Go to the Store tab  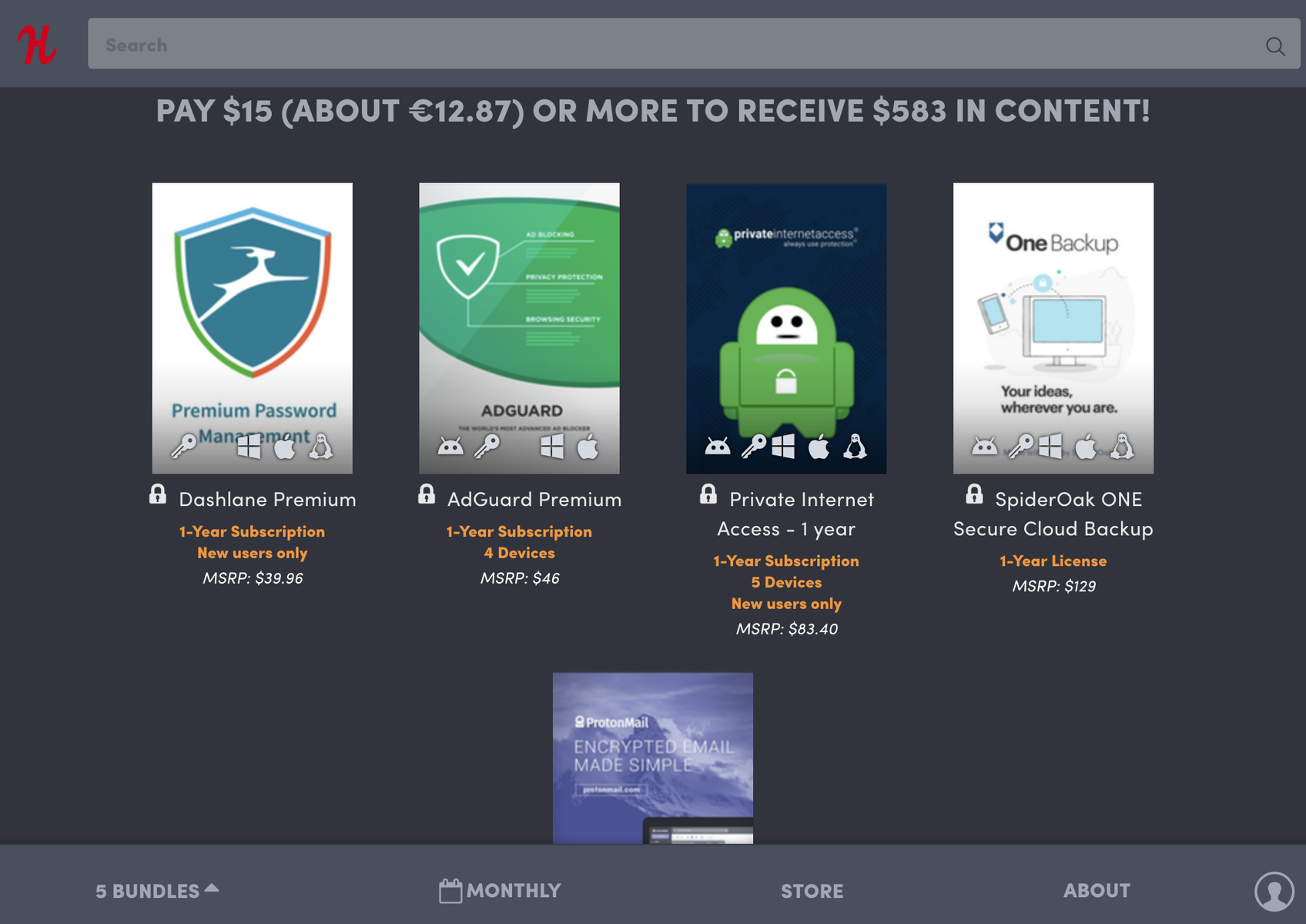[x=812, y=891]
